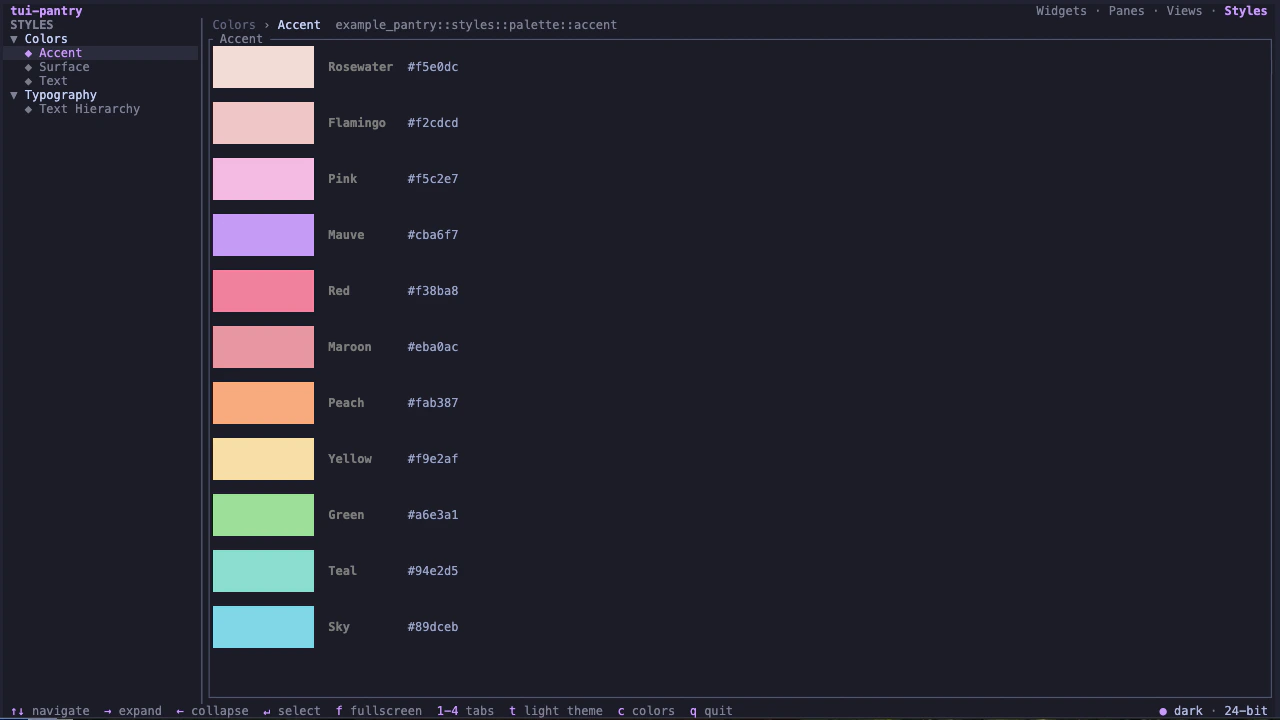The width and height of the screenshot is (1280, 720).
Task: Select the Accent item in sidebar
Action: (x=100, y=53)
